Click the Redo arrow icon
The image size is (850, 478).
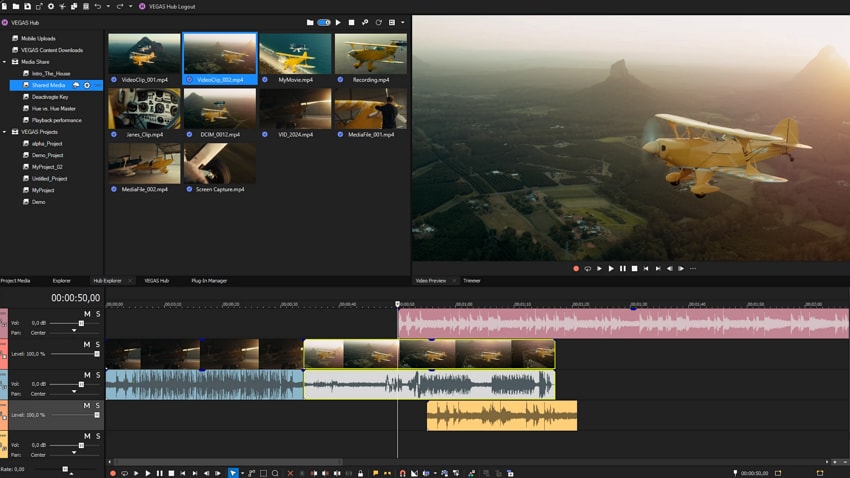(x=120, y=7)
